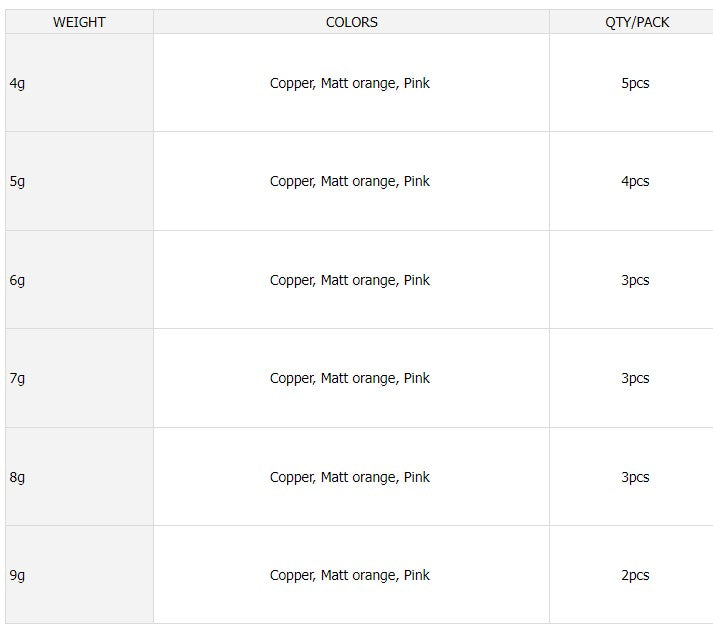Click the QTY/PACK column header
Viewport: 713px width, 632px height.
637,22
